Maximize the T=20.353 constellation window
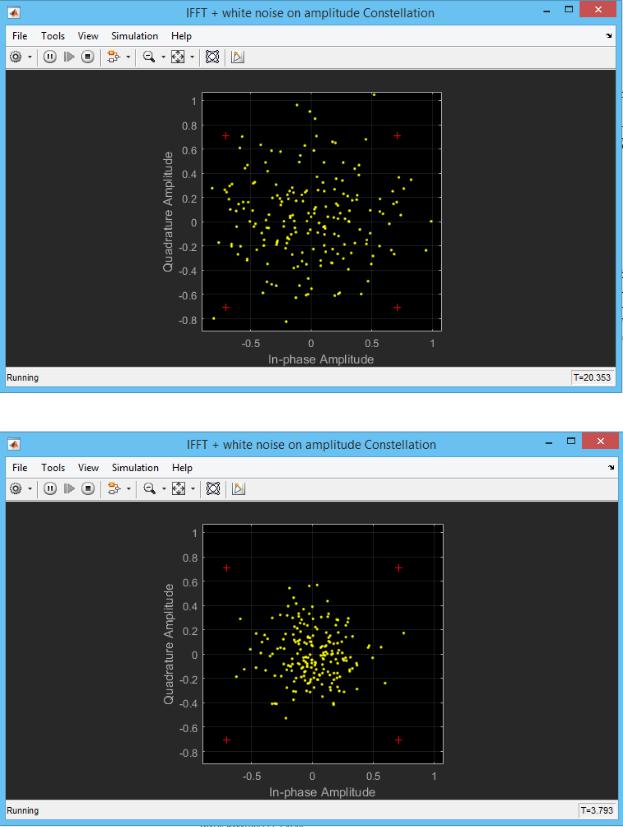This screenshot has width=623, height=827. pos(569,9)
